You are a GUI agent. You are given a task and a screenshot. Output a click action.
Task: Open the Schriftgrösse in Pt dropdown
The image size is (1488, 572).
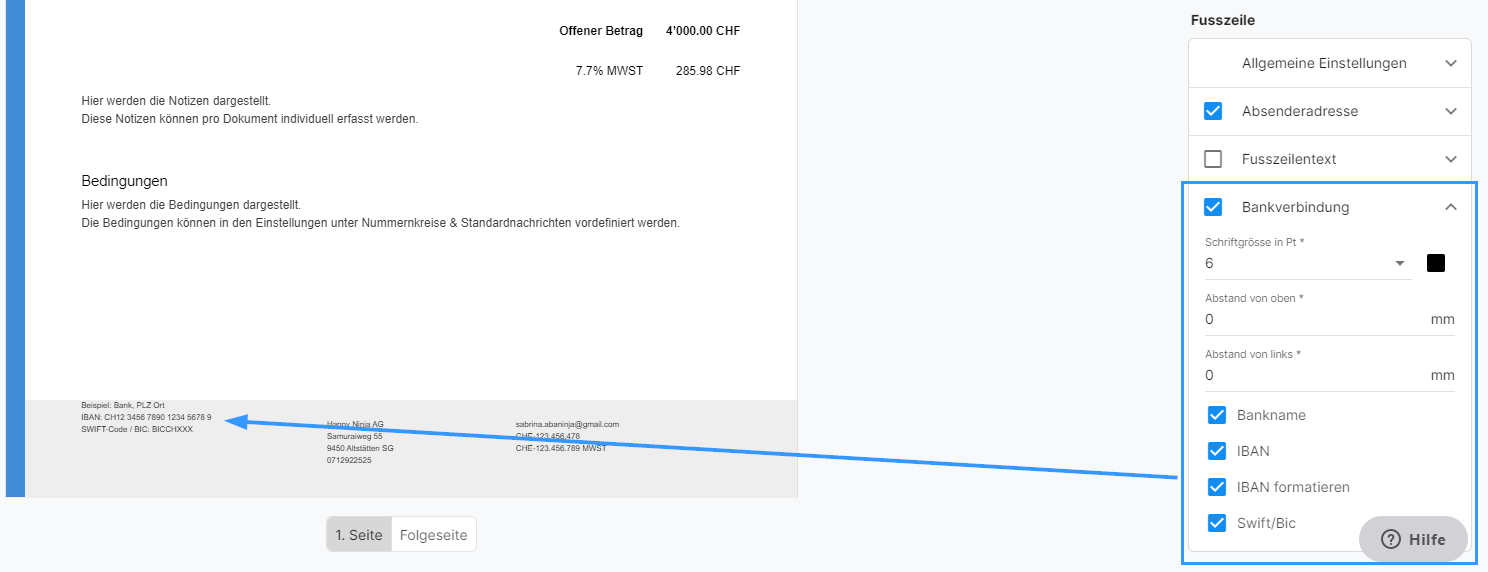coord(1308,264)
